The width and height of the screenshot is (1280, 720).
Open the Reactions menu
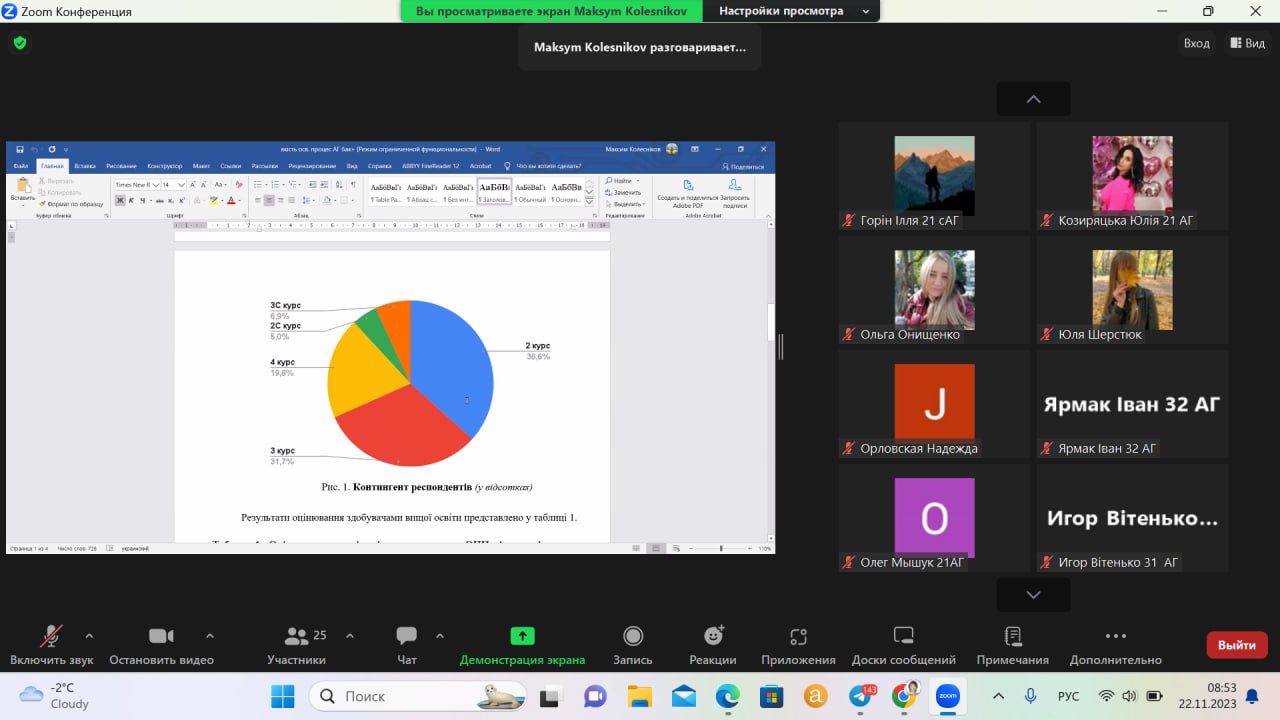(x=713, y=645)
